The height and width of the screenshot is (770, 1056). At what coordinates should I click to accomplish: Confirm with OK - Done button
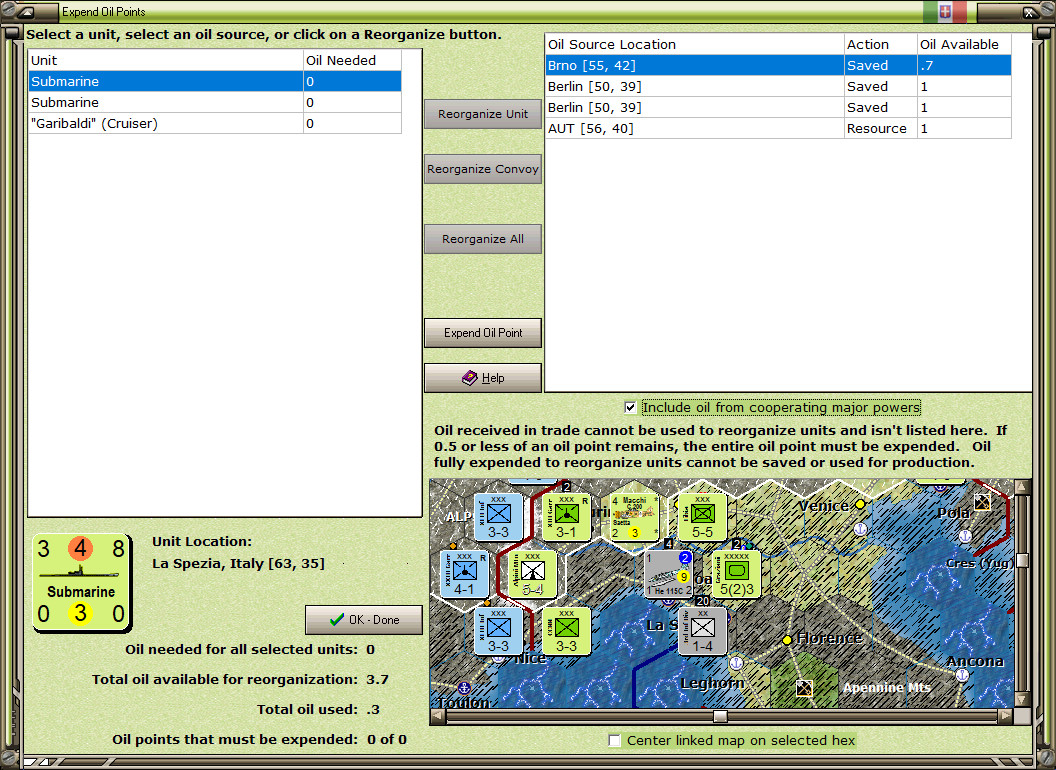tap(364, 620)
